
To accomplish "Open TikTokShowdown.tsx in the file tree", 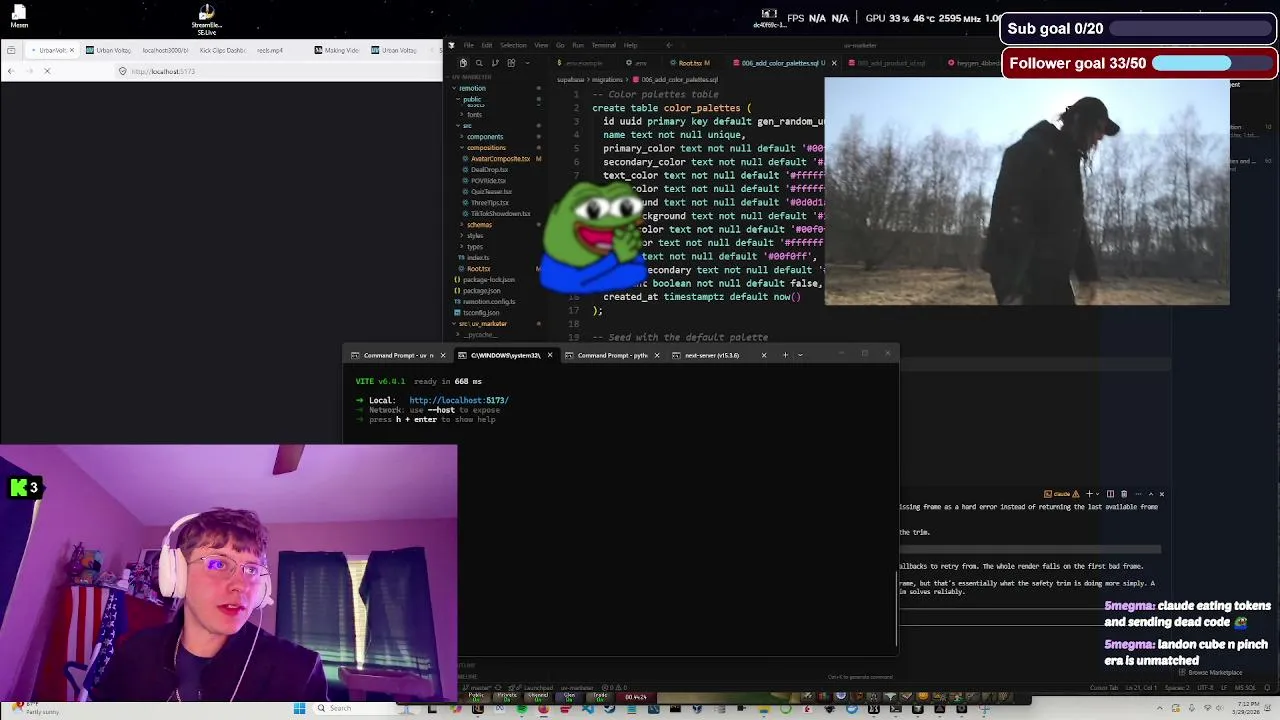I will (500, 214).
